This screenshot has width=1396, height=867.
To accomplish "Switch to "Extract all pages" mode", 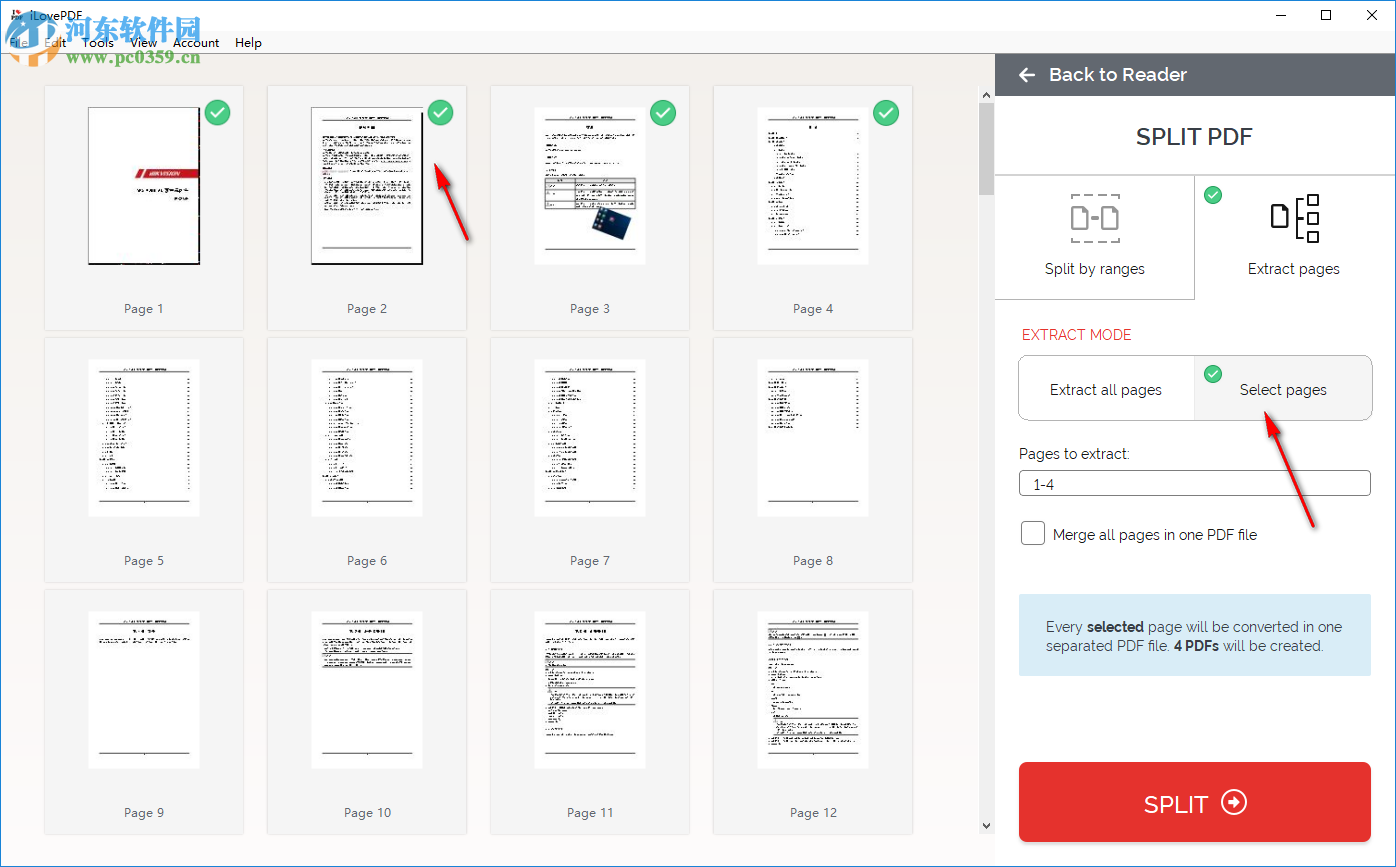I will (x=1105, y=388).
